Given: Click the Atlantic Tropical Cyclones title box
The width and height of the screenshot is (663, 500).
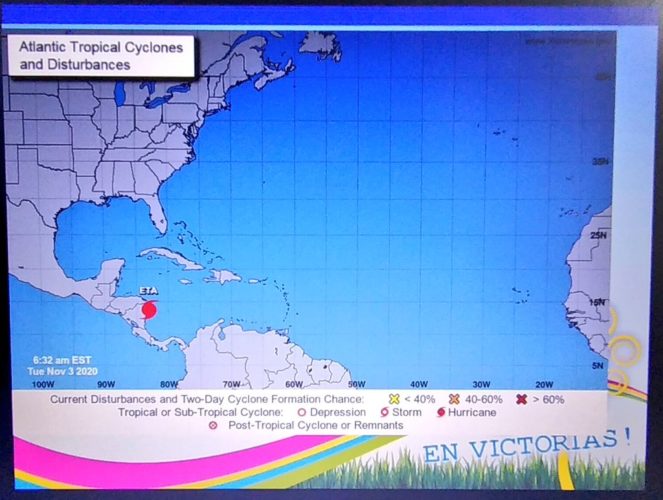Looking at the screenshot, I should coord(98,56).
